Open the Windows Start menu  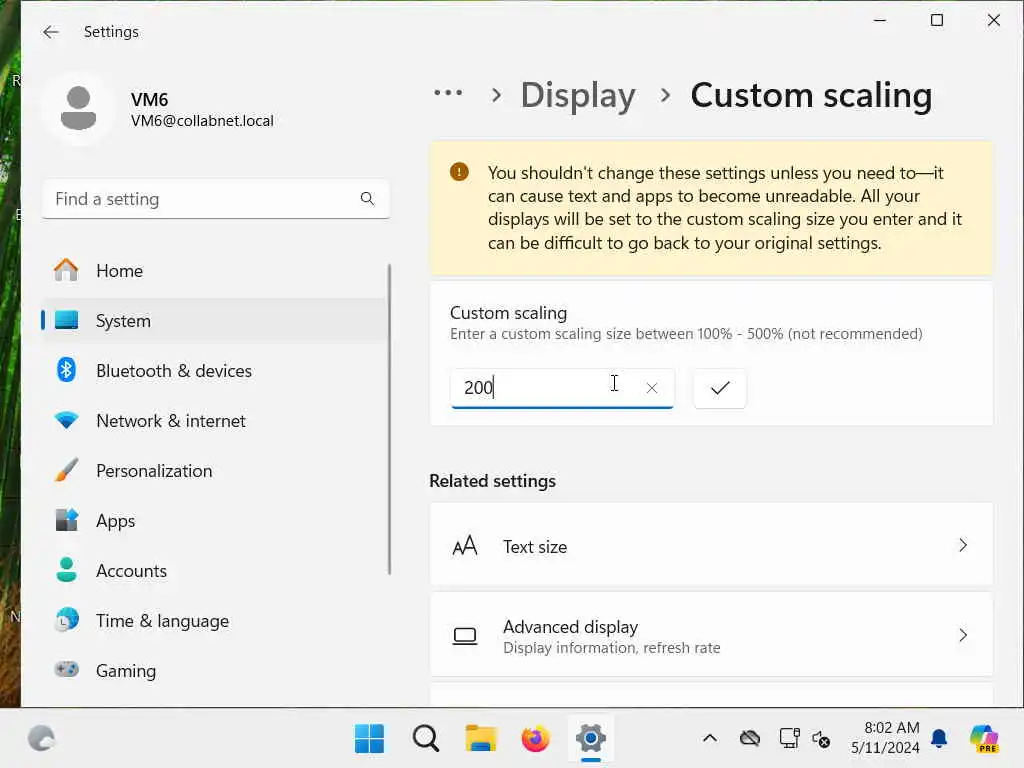coord(369,739)
